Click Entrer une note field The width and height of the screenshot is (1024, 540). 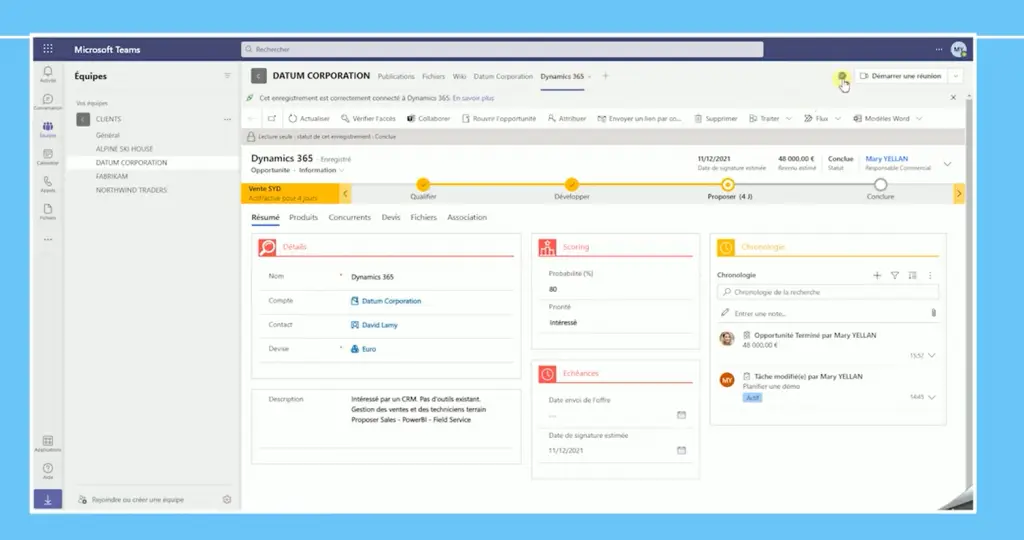[x=828, y=313]
